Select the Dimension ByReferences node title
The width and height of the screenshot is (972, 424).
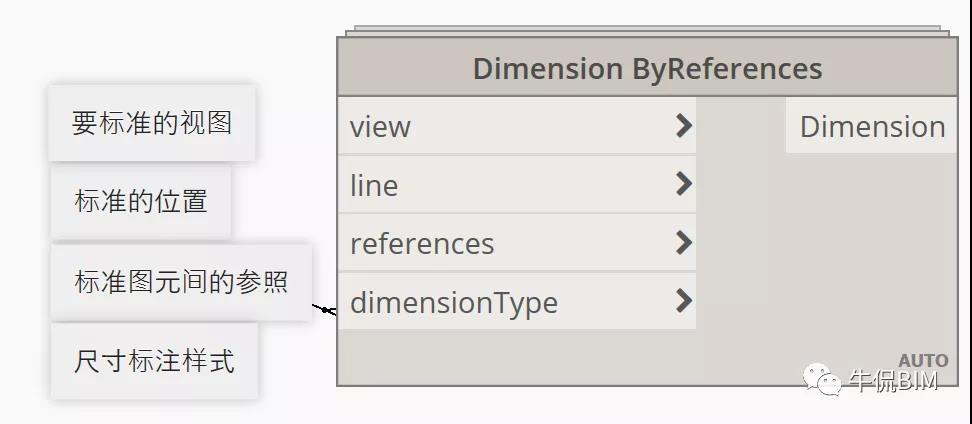[647, 68]
